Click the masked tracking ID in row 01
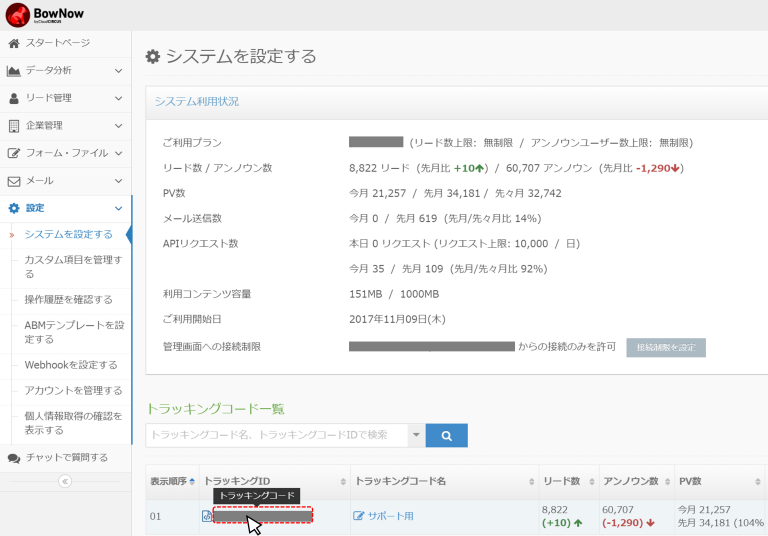The image size is (768, 536). 263,516
